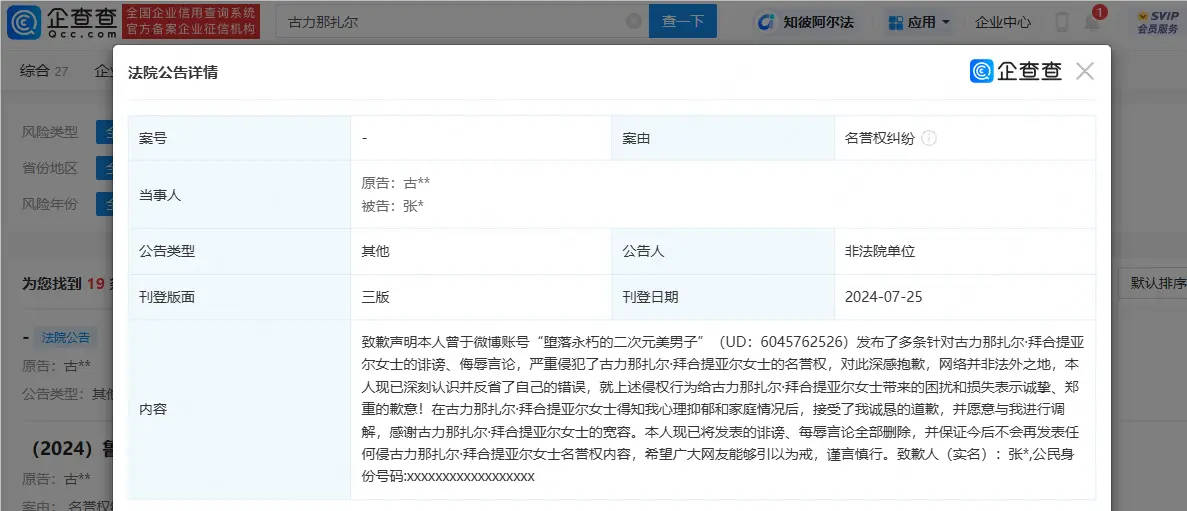Click the Qcc.com logo in header
Viewport: 1187px width, 511px height.
(62, 21)
